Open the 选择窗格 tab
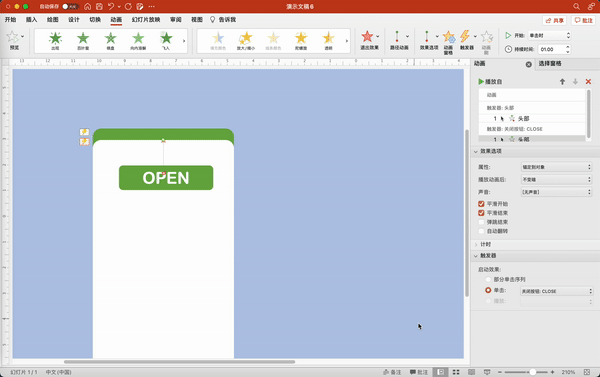600x377 pixels. (x=550, y=64)
